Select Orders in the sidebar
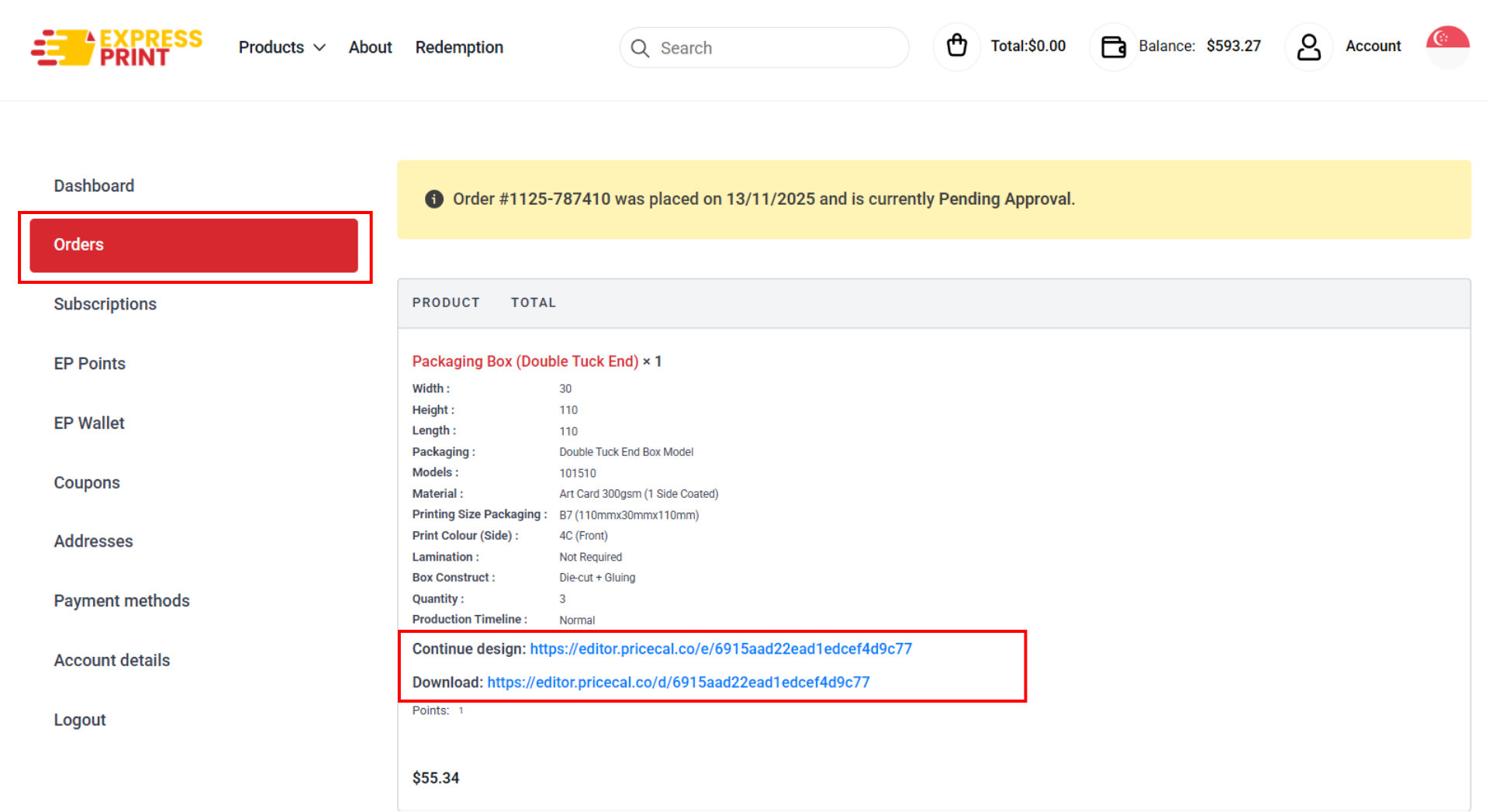The width and height of the screenshot is (1489, 812). click(194, 245)
